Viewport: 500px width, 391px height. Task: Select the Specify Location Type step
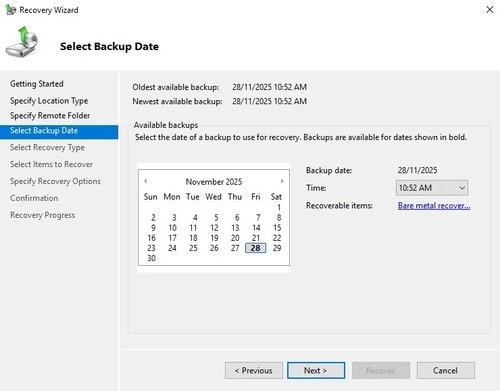49,101
